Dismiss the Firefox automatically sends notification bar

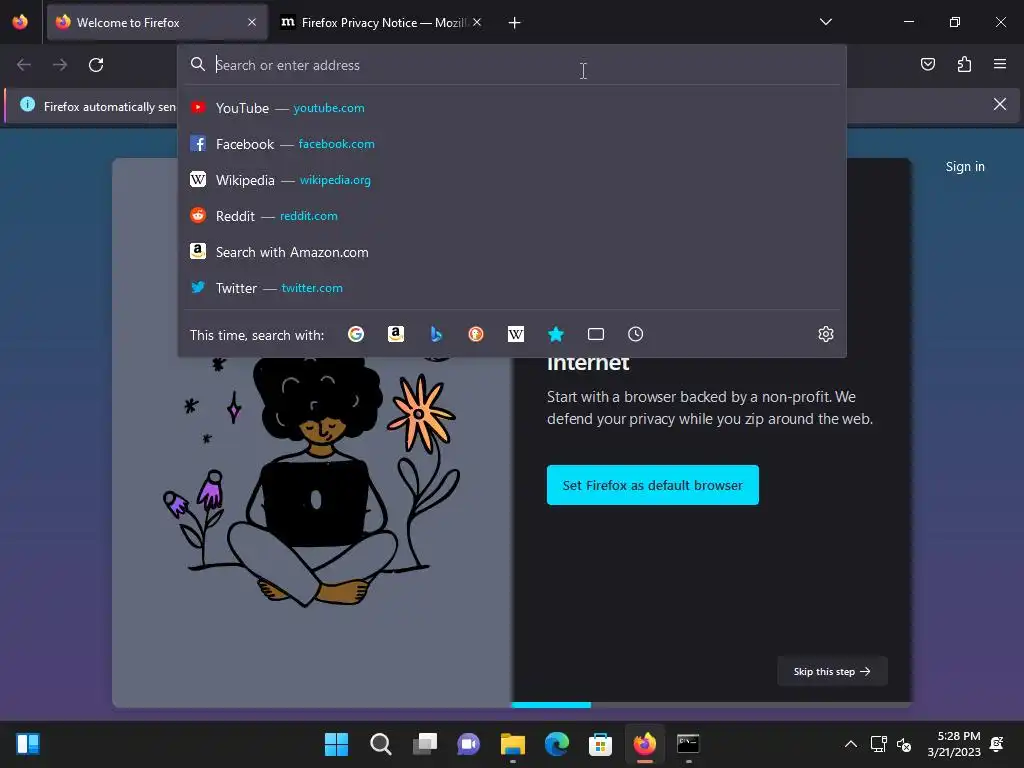1000,104
